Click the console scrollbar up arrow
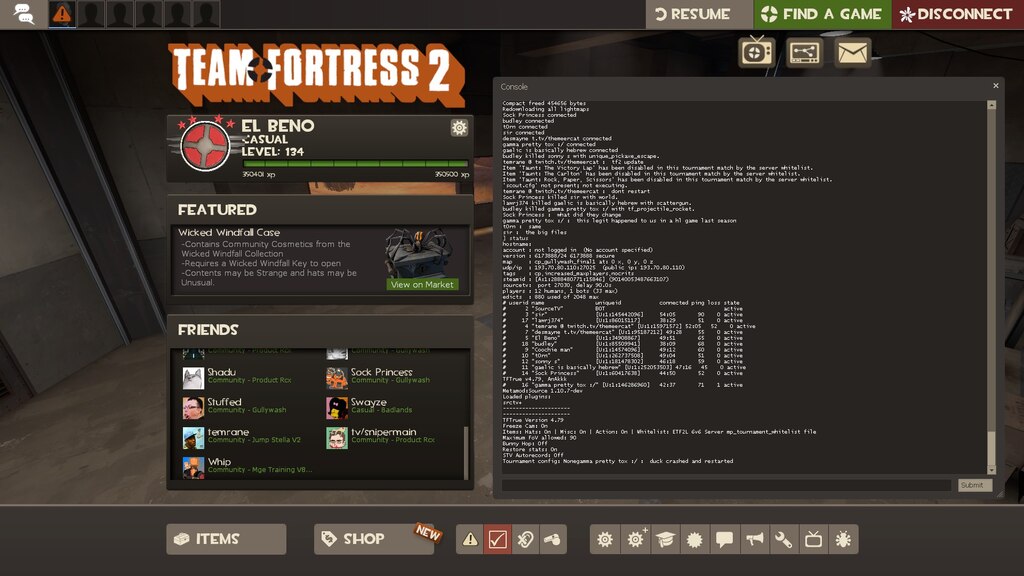The height and width of the screenshot is (576, 1024). [x=991, y=104]
